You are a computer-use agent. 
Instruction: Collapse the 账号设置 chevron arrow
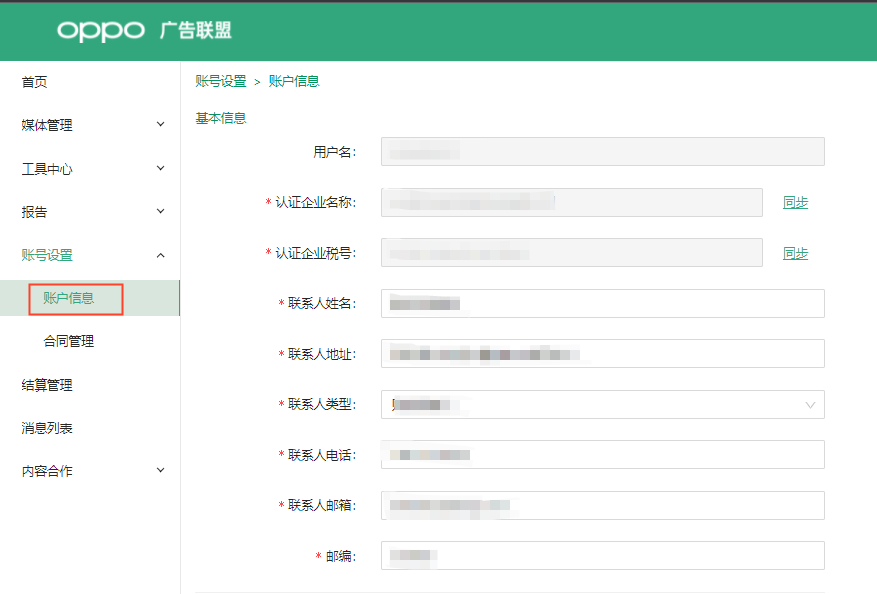tap(160, 255)
